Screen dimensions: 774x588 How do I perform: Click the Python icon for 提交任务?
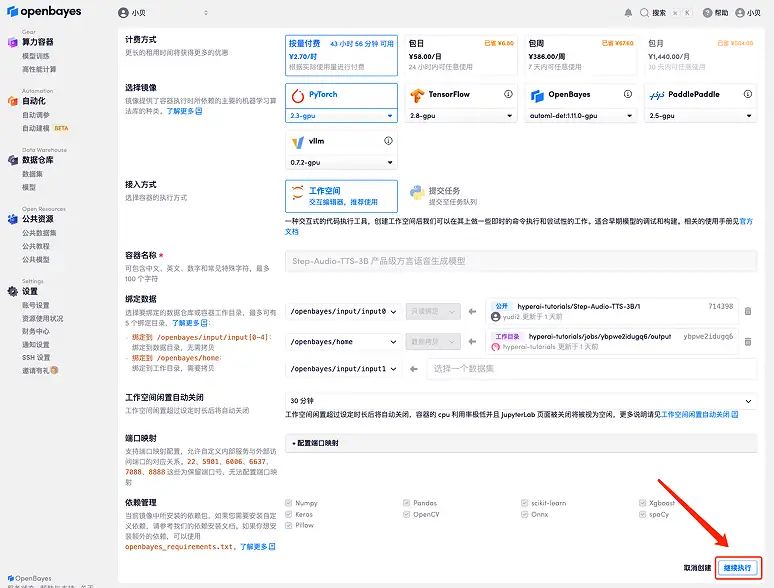[x=417, y=193]
